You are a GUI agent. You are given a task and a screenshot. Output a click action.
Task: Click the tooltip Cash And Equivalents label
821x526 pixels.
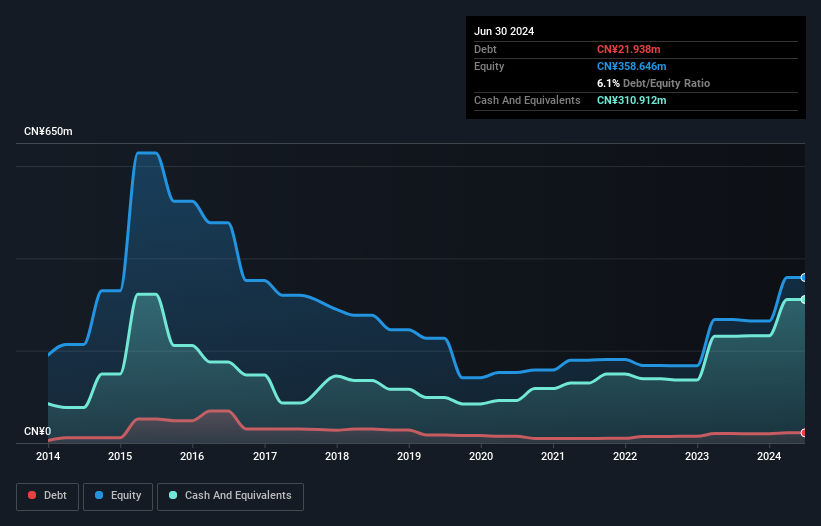pyautogui.click(x=527, y=100)
